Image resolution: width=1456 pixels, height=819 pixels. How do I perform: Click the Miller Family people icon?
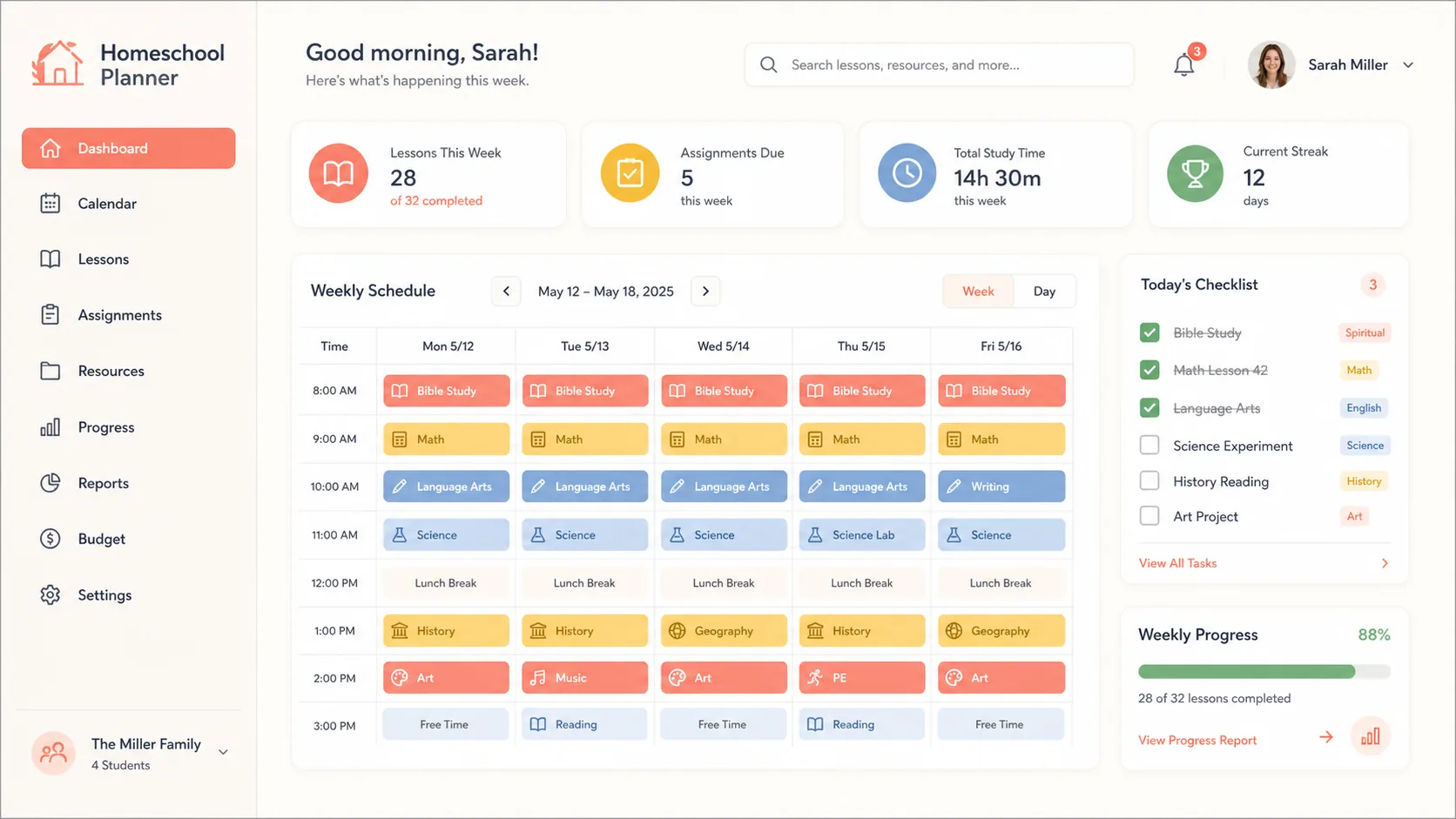pos(53,753)
